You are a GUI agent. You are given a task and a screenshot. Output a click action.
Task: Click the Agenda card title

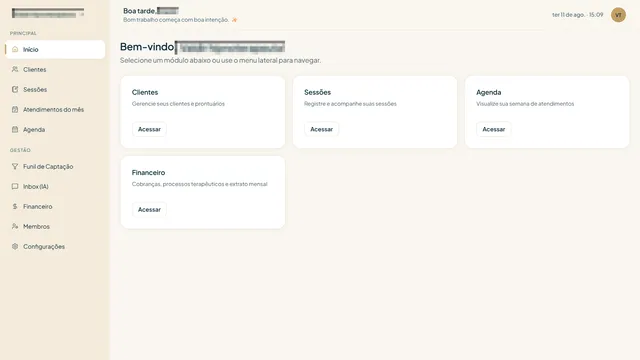[x=489, y=92]
